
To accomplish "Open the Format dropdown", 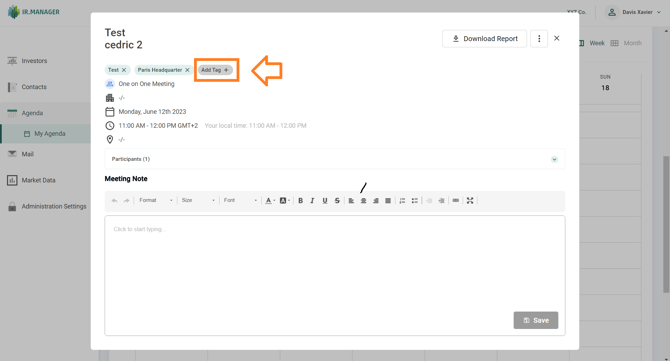I will 156,200.
